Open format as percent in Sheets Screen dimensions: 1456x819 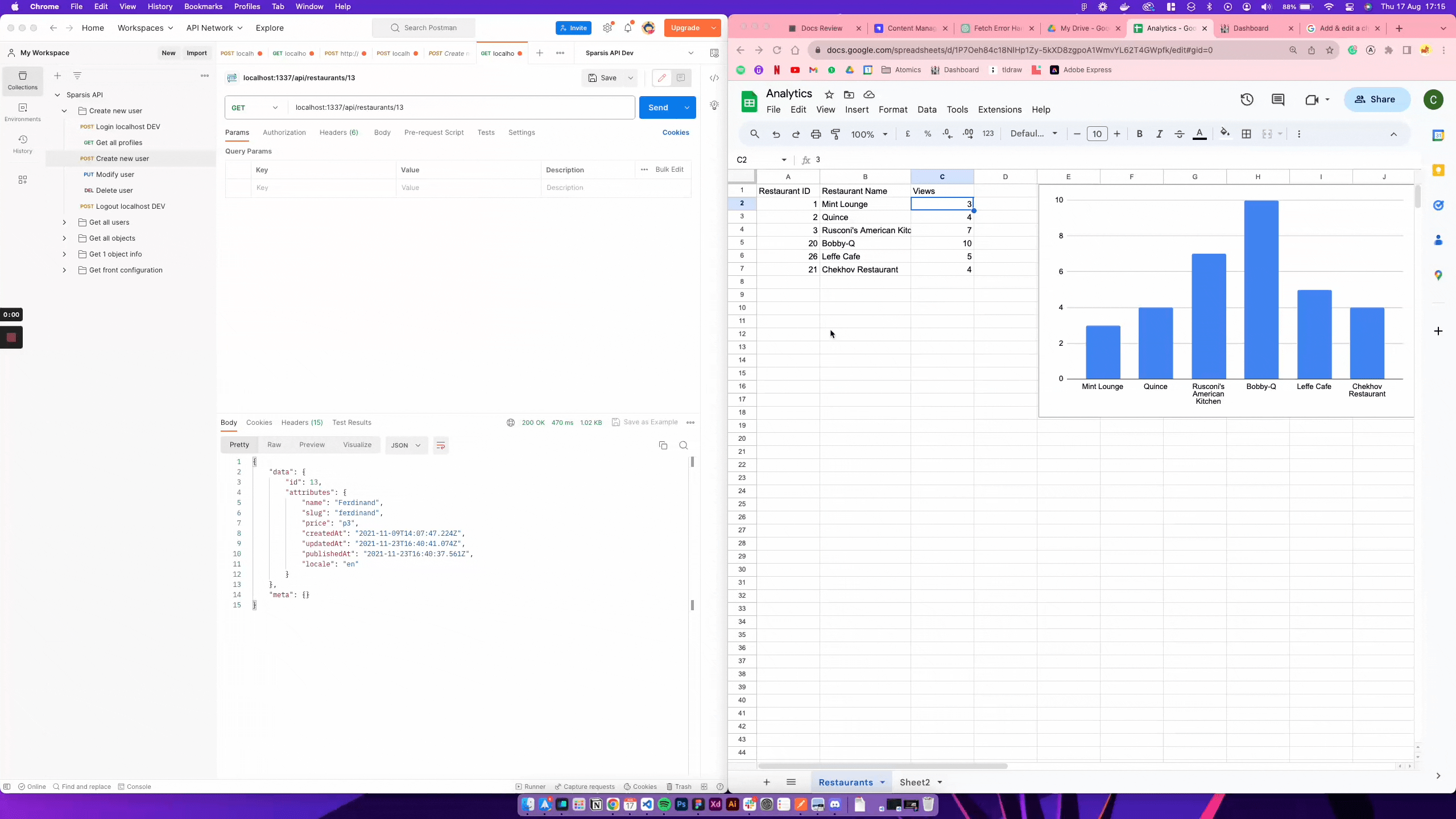[x=928, y=134]
